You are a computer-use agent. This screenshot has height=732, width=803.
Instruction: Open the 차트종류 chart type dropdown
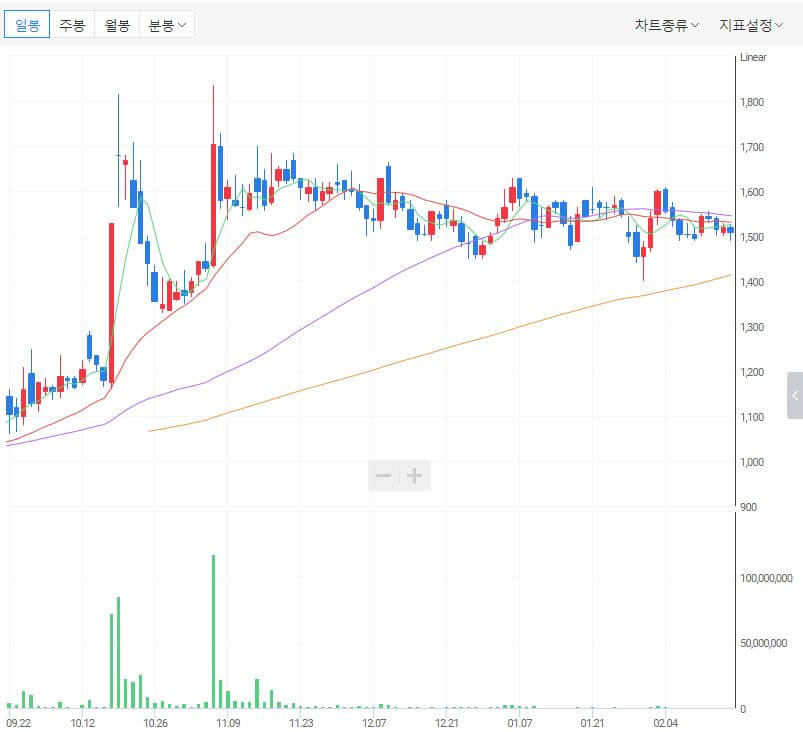(667, 25)
